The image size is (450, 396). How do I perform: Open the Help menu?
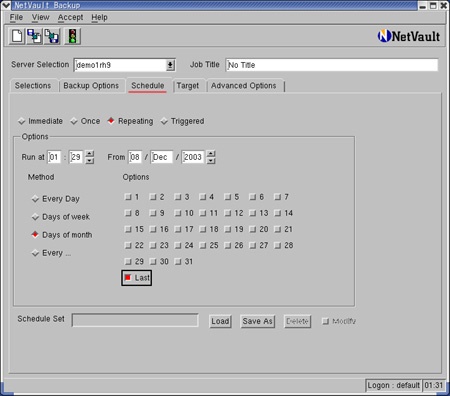pos(99,17)
